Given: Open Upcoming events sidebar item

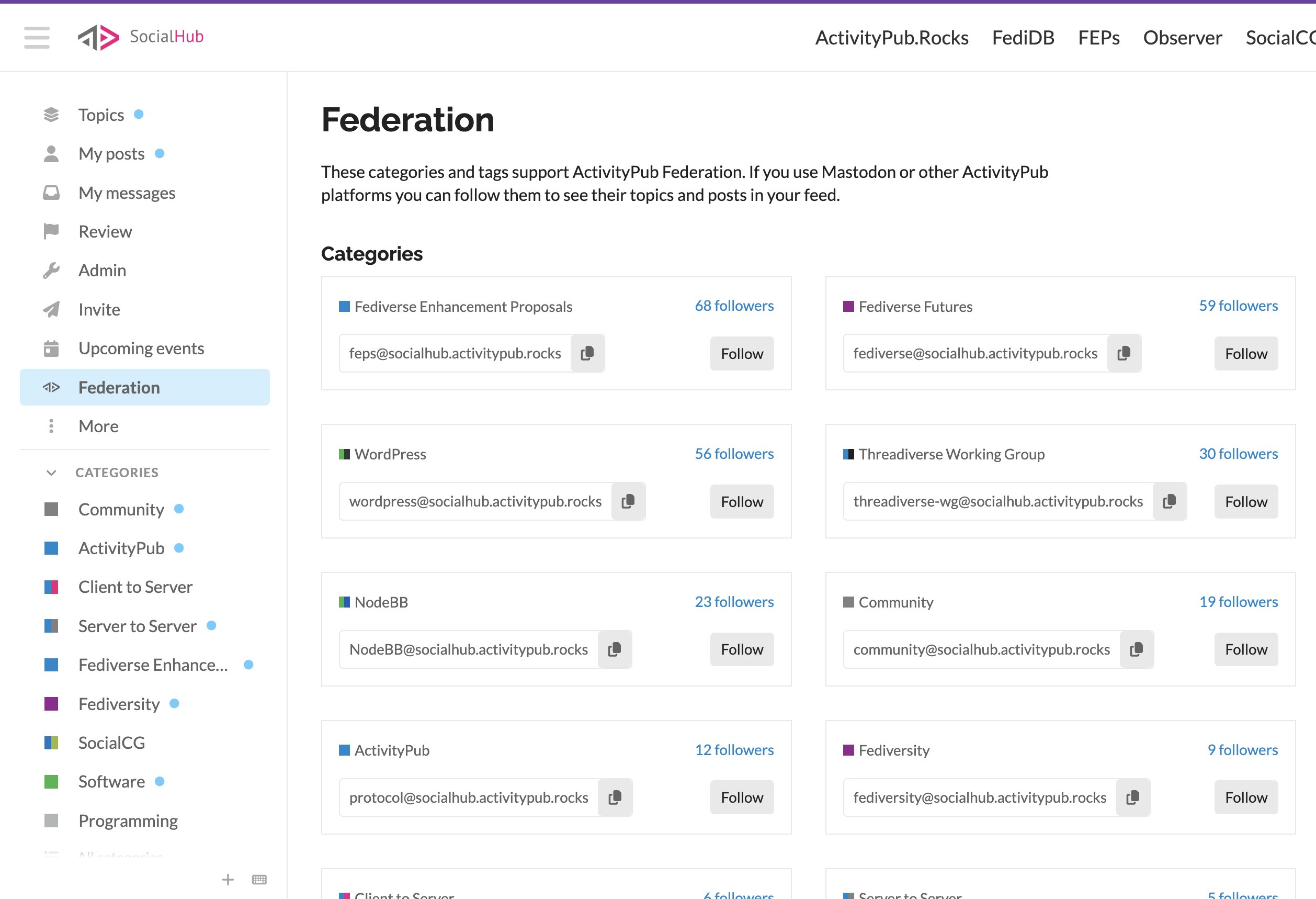Looking at the screenshot, I should click(x=144, y=348).
